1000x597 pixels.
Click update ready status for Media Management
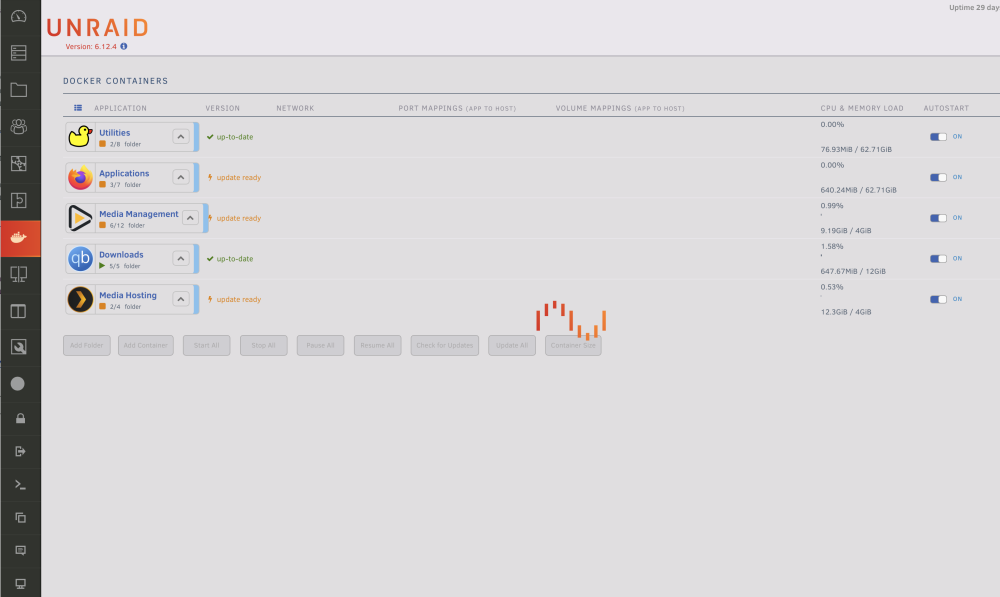(x=235, y=218)
